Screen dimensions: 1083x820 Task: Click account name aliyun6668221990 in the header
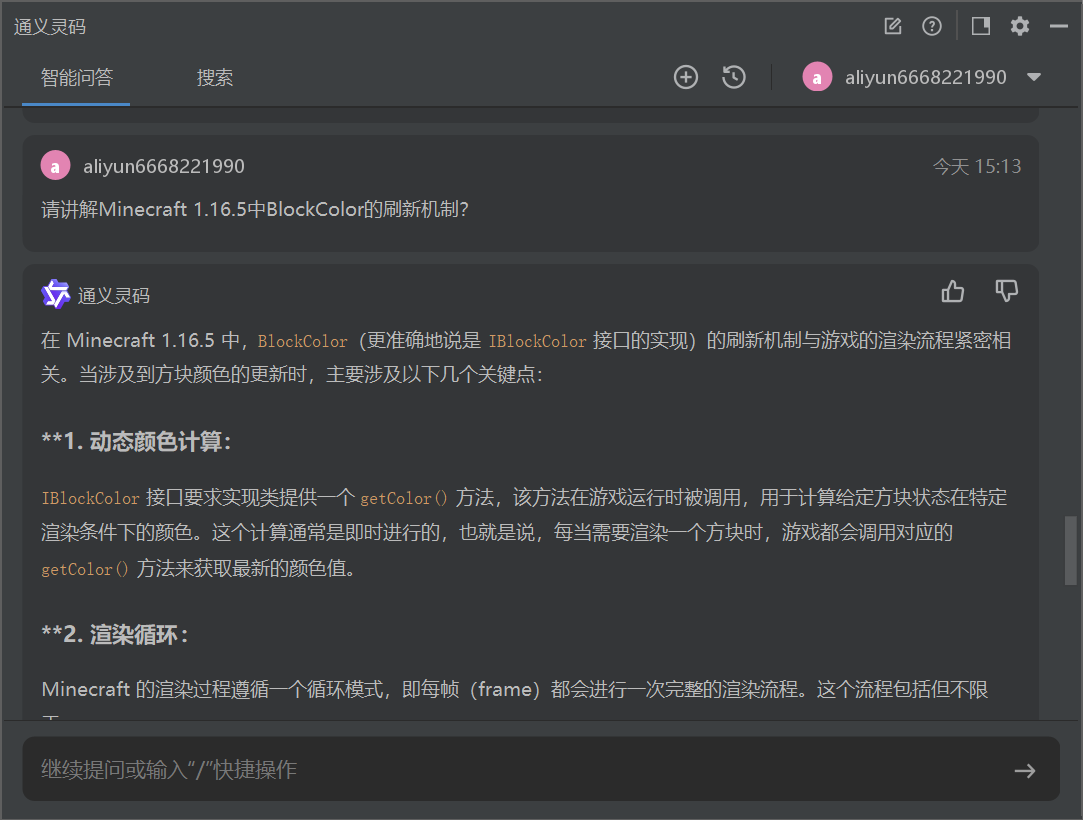[x=926, y=77]
